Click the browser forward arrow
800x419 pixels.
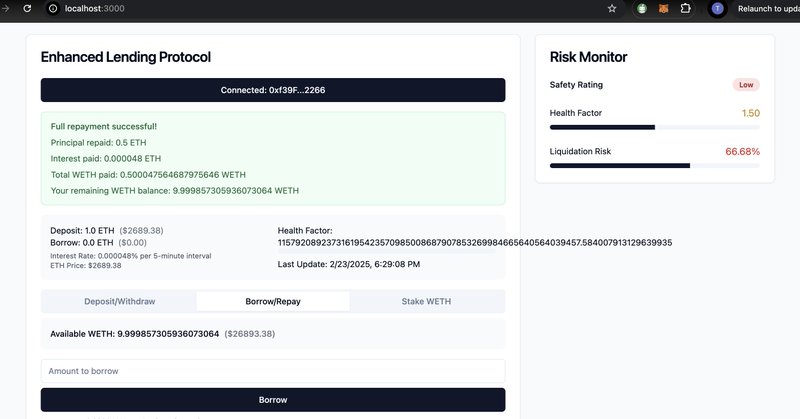point(6,8)
